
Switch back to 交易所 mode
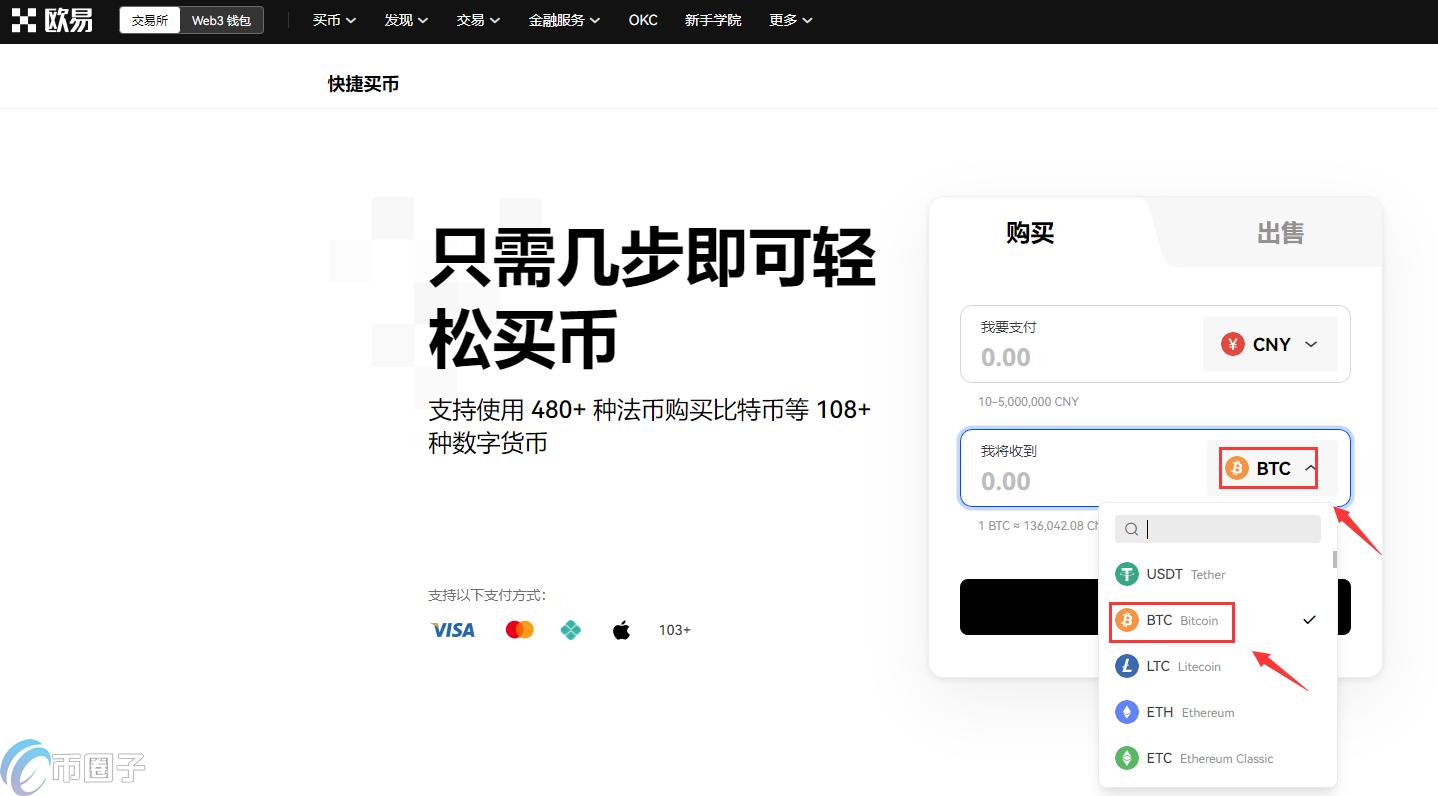[148, 19]
